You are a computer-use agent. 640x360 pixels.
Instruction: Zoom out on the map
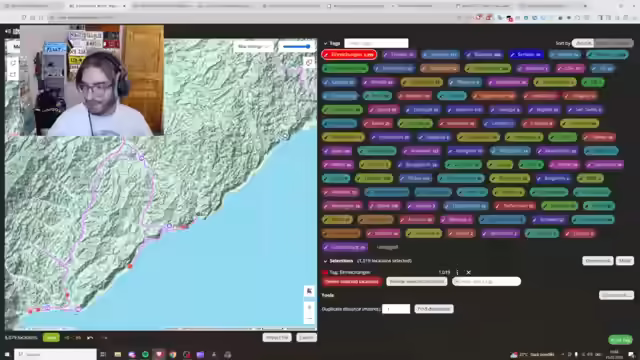click(x=309, y=318)
